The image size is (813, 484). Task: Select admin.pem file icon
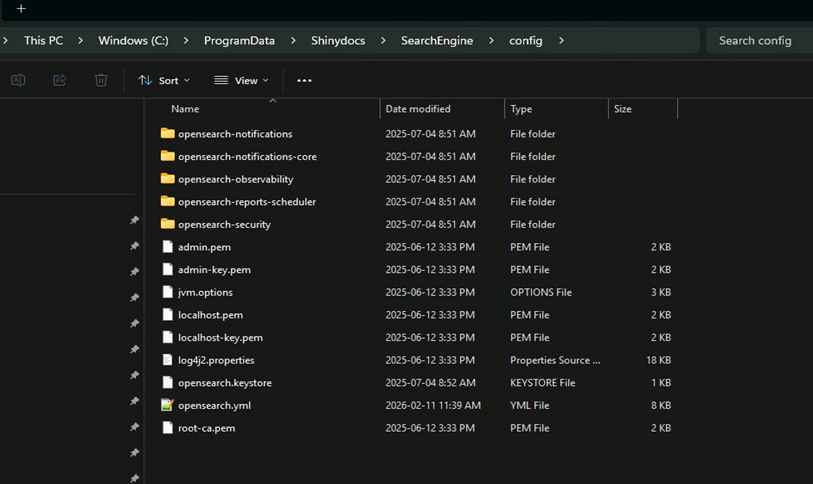167,246
